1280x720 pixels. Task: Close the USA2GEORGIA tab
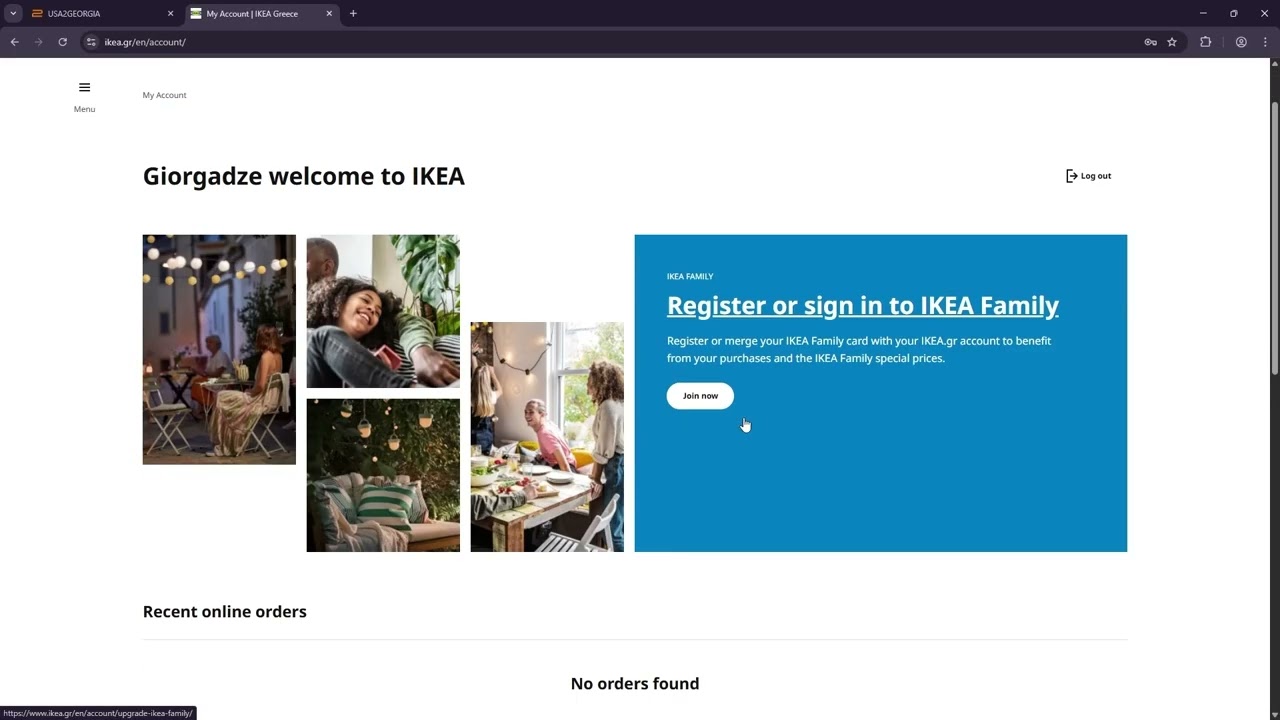tap(170, 14)
